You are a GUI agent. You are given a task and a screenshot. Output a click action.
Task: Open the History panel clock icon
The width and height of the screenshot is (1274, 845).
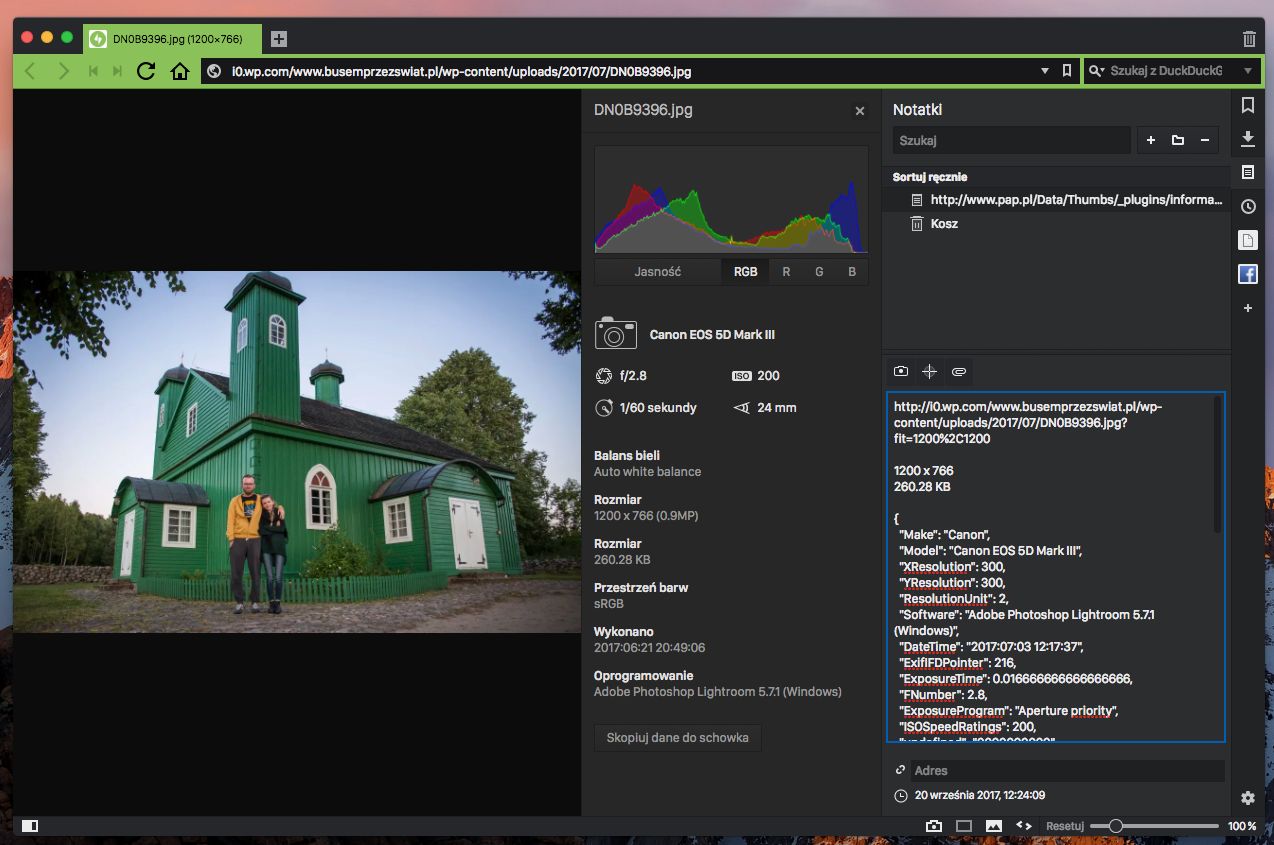1247,207
